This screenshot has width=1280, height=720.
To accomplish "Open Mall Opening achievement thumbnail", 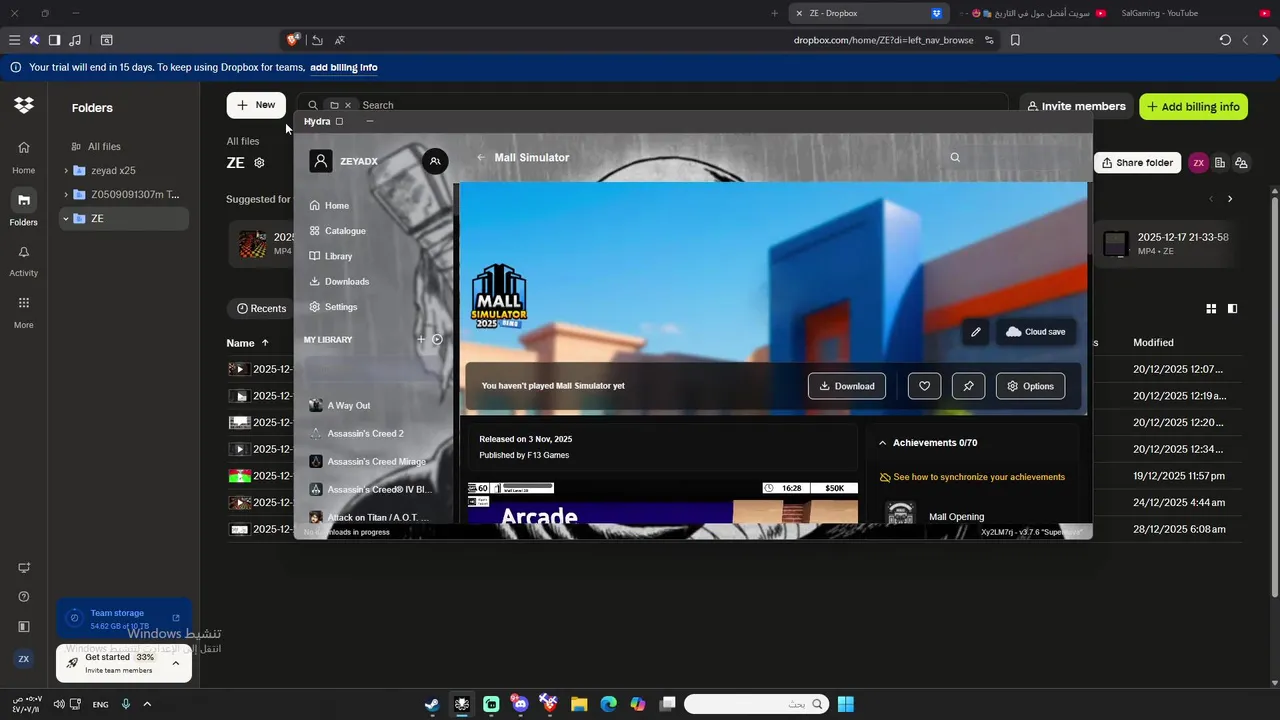I will [901, 514].
